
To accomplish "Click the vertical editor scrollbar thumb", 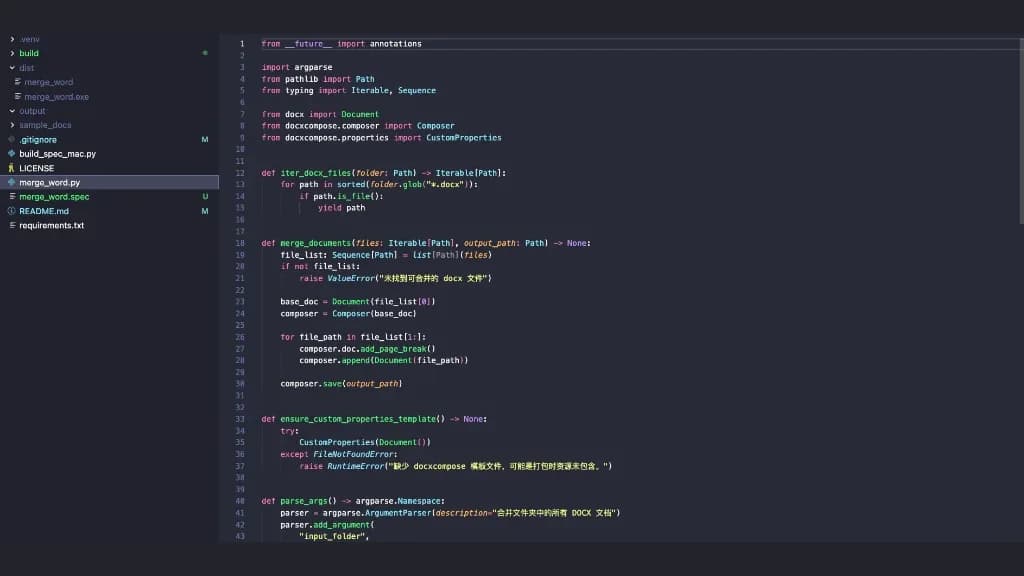I will coord(1021,131).
